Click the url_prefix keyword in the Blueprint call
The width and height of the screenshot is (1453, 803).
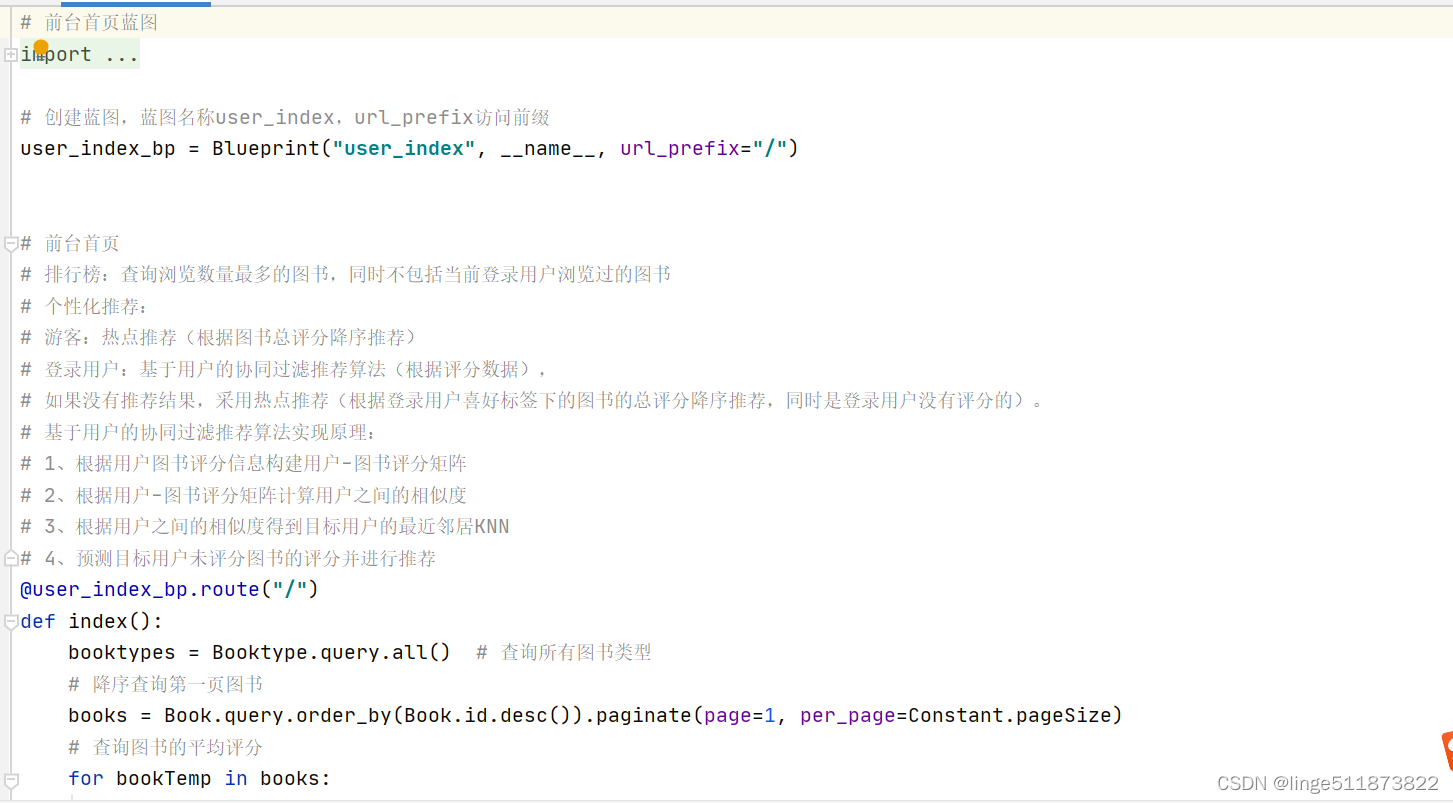(x=680, y=149)
